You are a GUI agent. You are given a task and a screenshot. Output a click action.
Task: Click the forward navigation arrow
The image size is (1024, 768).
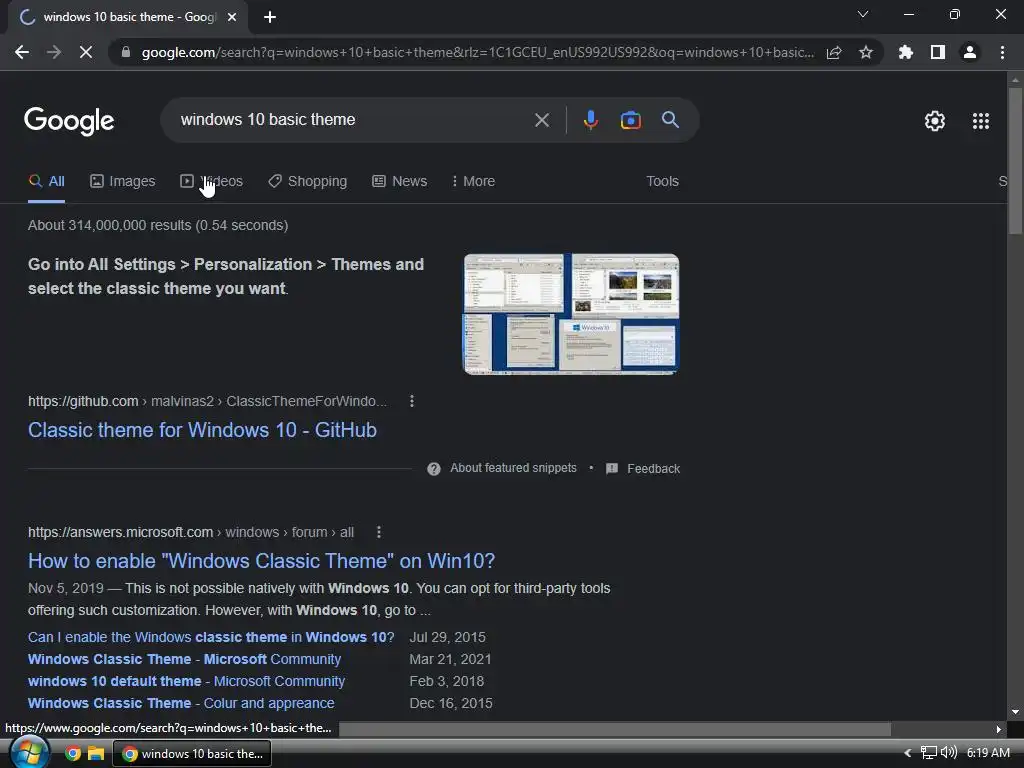point(54,52)
